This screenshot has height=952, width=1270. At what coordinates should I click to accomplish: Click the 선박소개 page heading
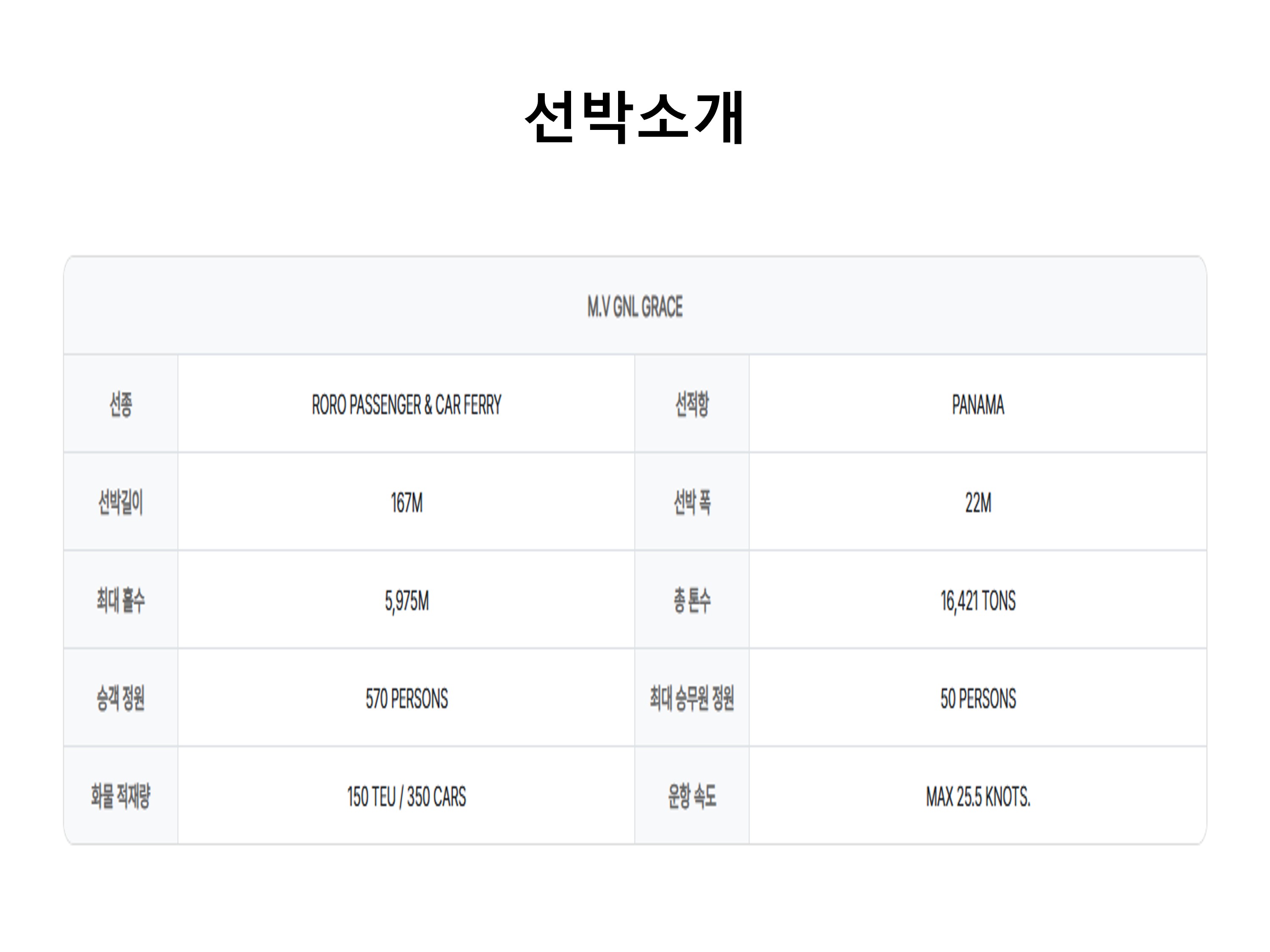tap(635, 118)
